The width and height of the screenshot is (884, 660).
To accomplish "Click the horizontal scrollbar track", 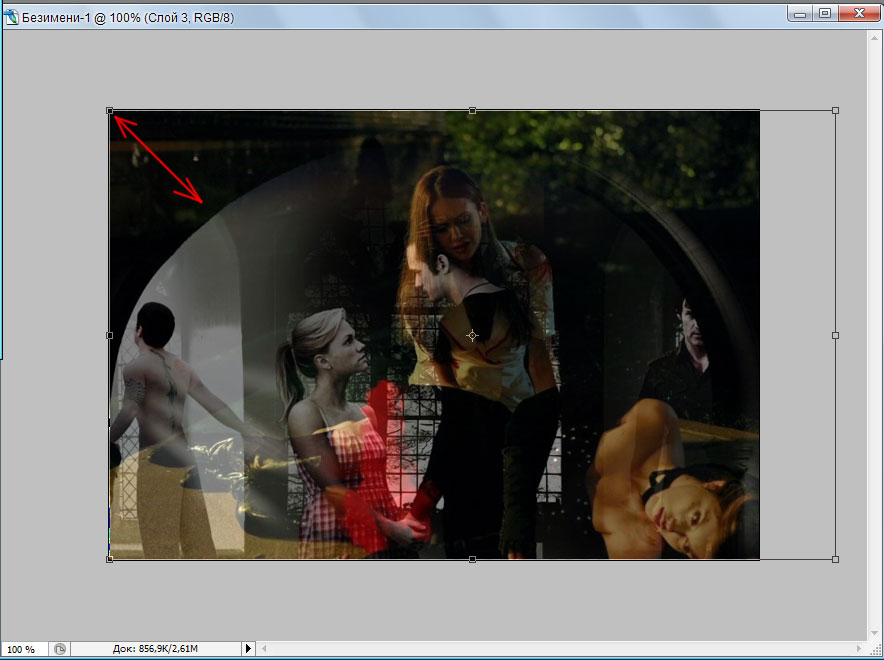I will [560, 649].
